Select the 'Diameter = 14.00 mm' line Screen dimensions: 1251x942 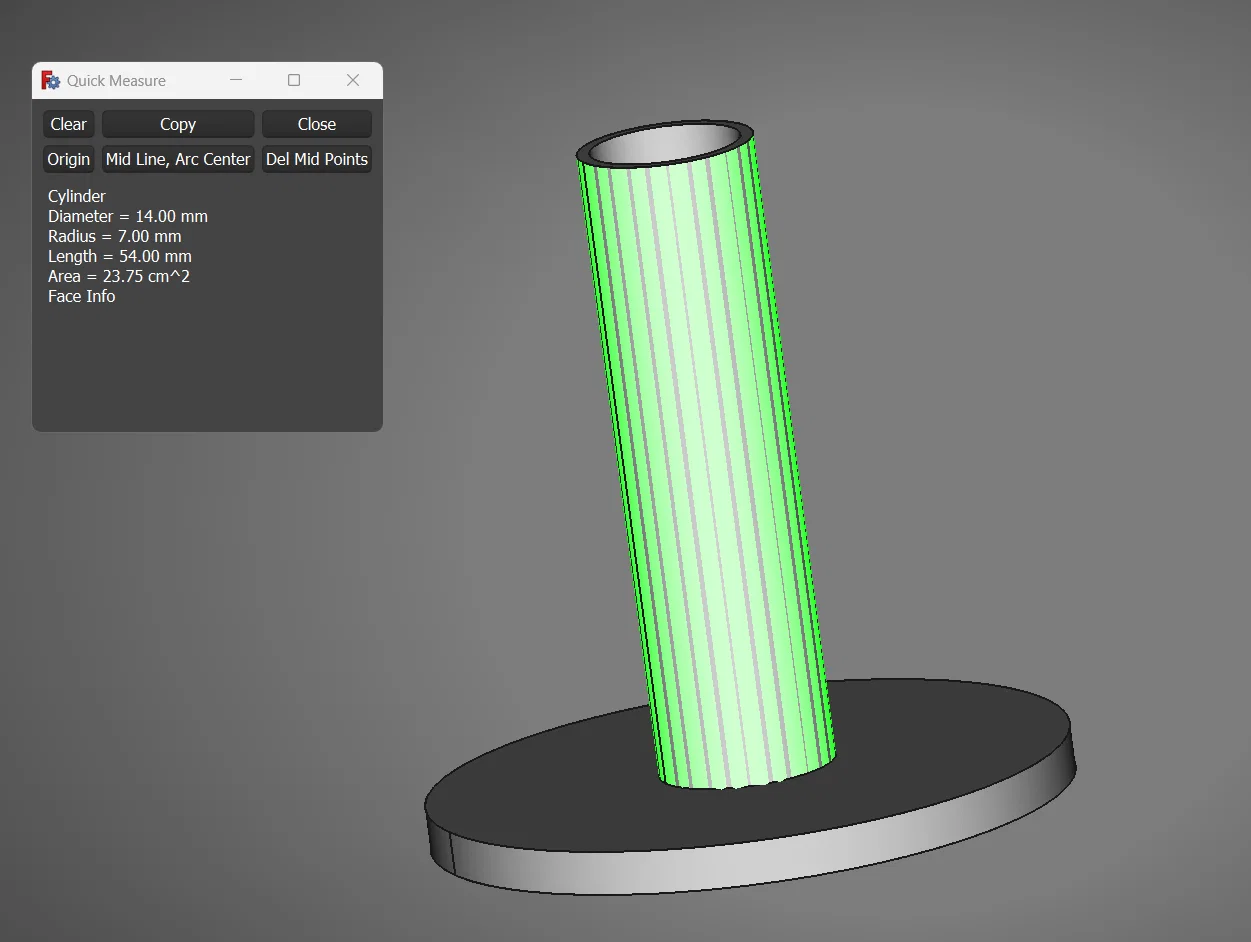click(x=128, y=216)
